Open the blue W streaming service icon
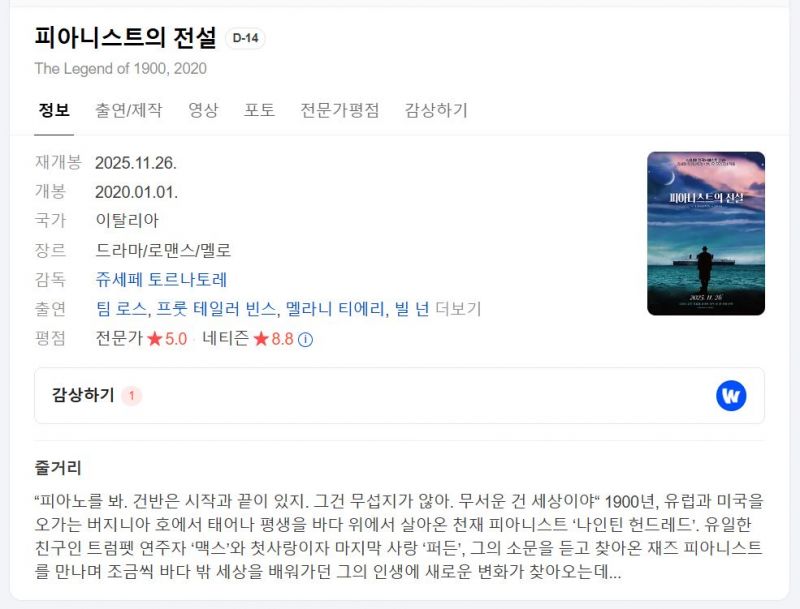 pyautogui.click(x=731, y=395)
